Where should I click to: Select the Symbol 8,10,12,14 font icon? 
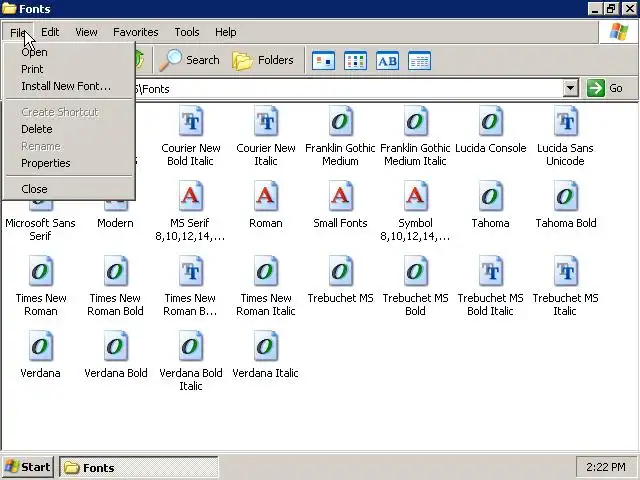point(416,196)
